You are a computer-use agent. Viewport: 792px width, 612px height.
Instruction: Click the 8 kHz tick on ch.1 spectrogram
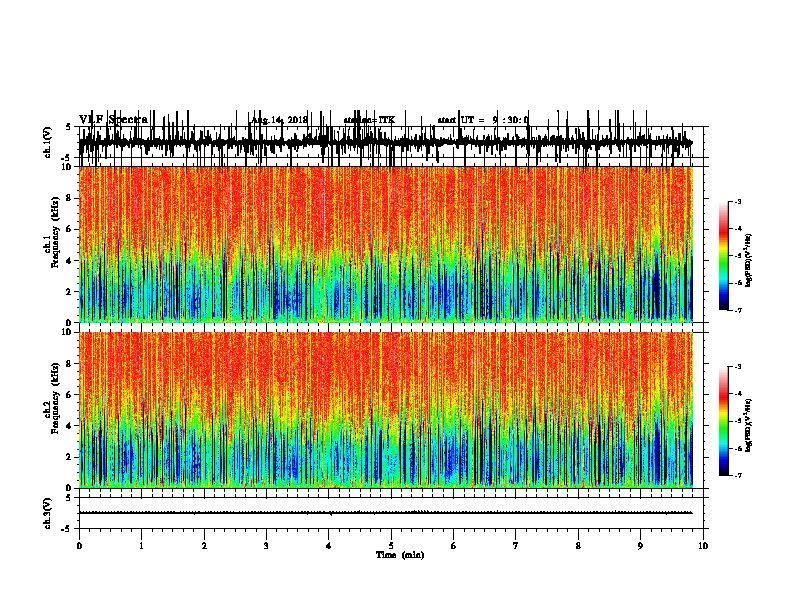coord(70,198)
